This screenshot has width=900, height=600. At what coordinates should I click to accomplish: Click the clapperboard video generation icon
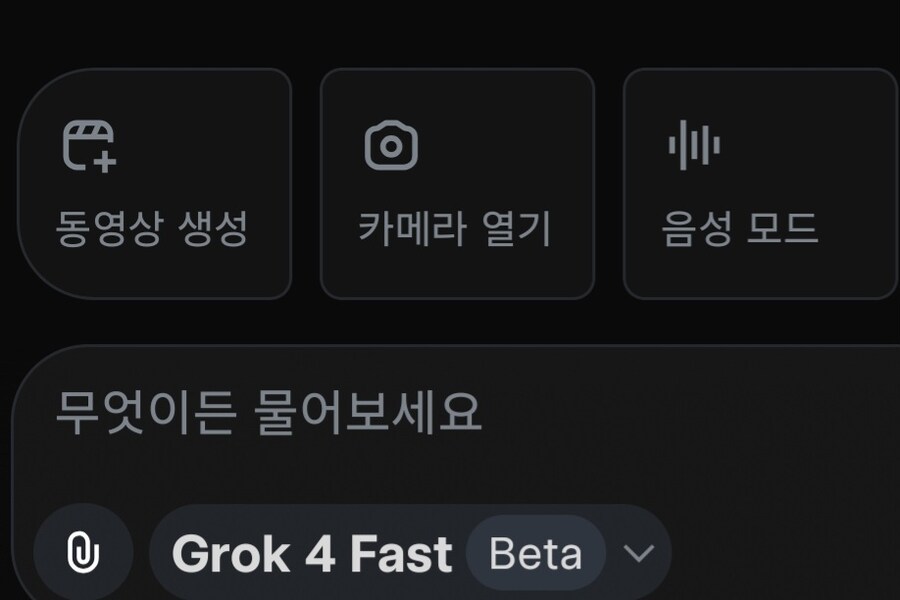pyautogui.click(x=89, y=146)
